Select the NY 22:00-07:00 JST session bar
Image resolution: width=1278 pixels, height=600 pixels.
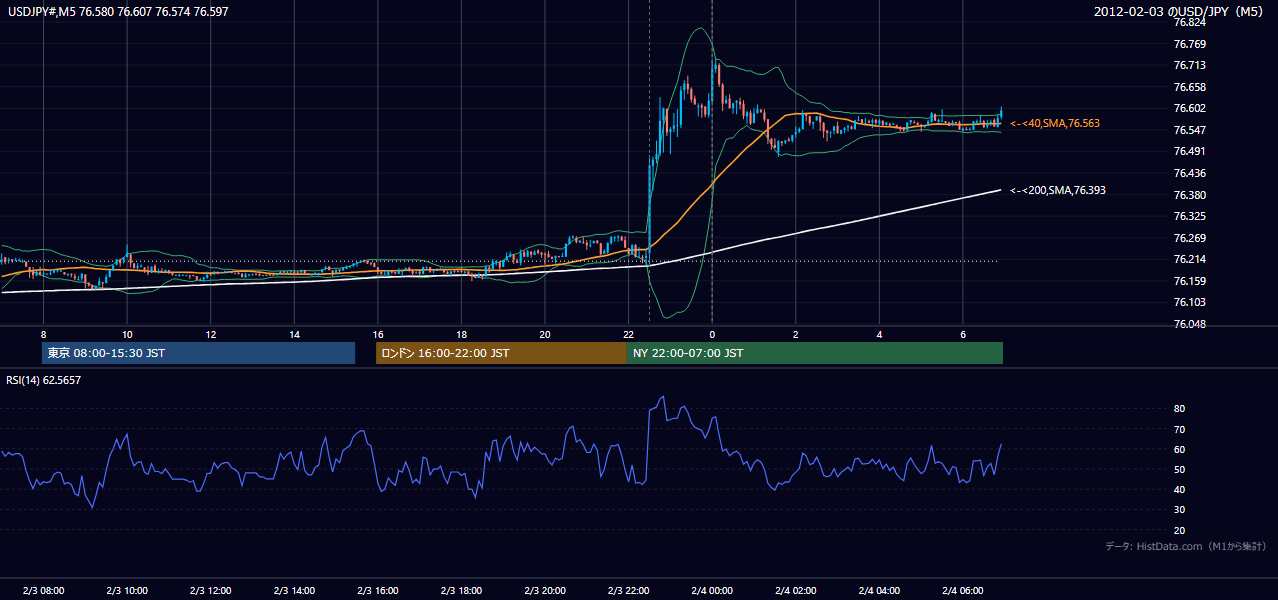tap(815, 353)
